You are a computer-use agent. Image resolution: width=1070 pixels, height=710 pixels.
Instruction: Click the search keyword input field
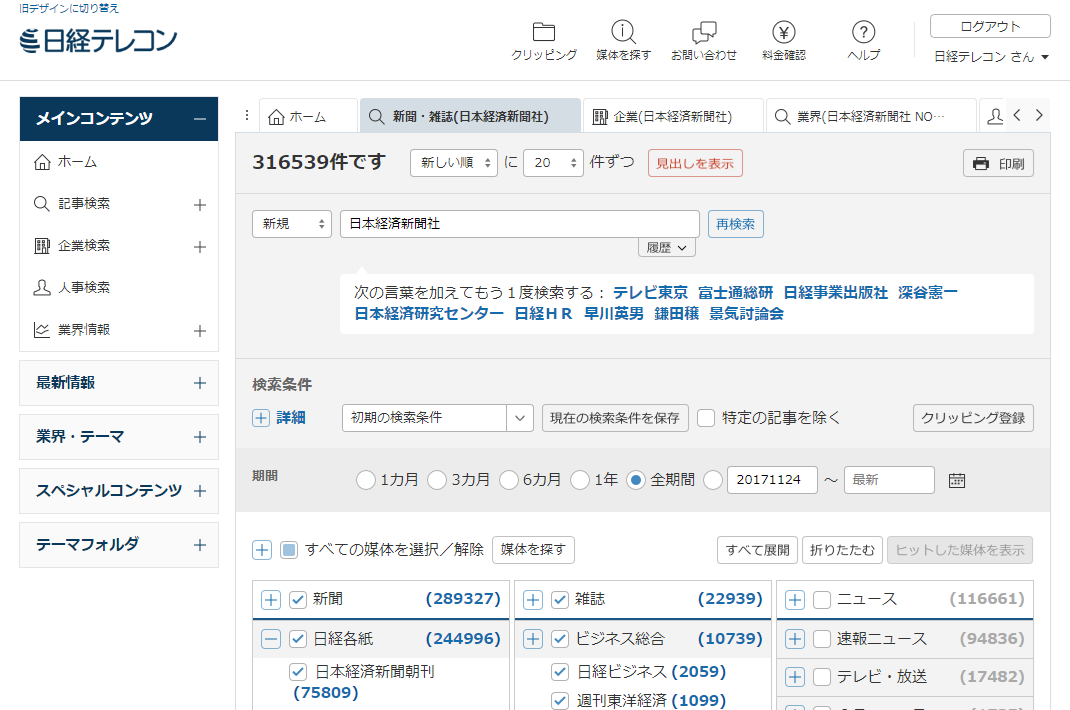point(520,224)
